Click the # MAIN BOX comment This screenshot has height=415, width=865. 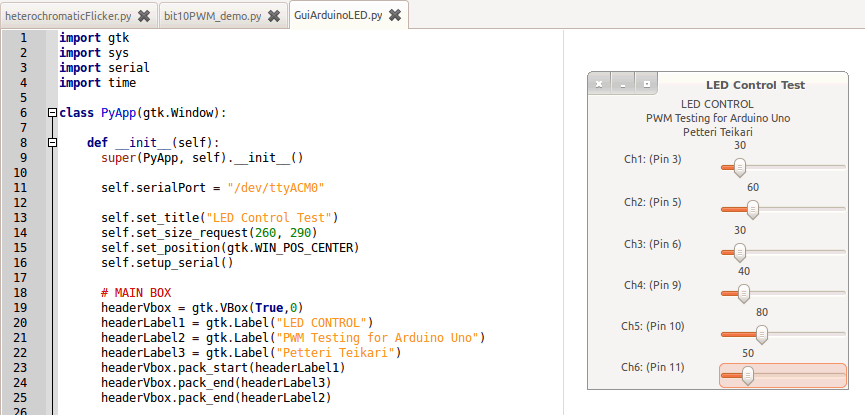click(x=136, y=292)
